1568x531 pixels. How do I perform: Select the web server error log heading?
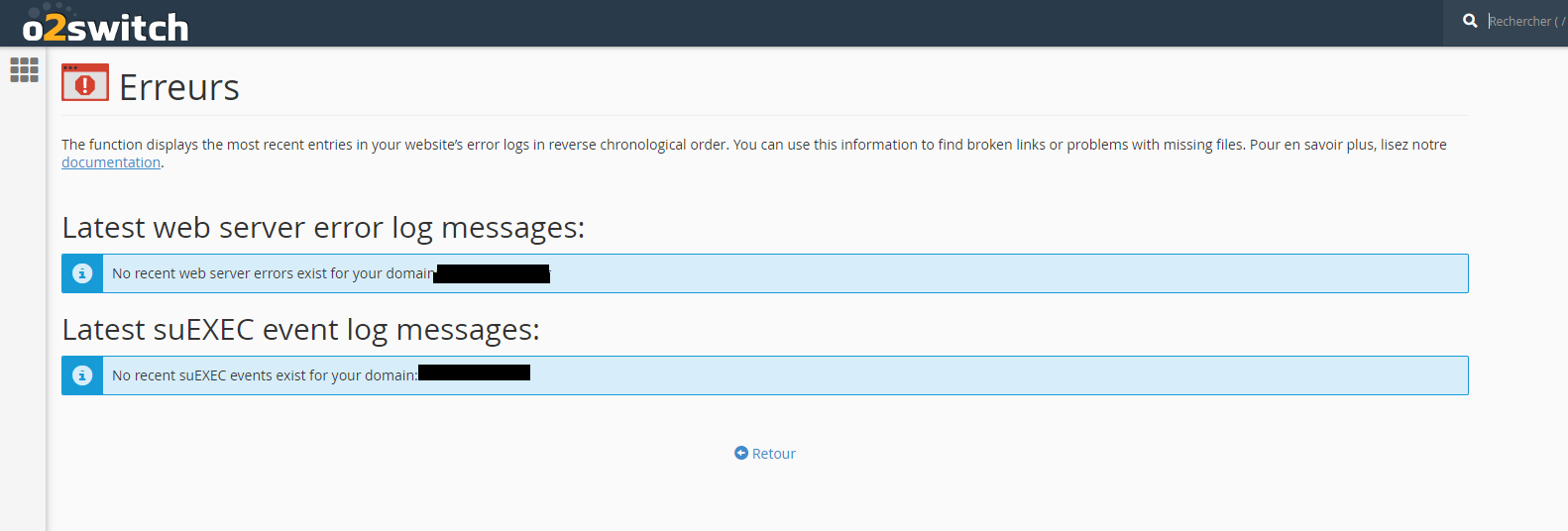[323, 228]
